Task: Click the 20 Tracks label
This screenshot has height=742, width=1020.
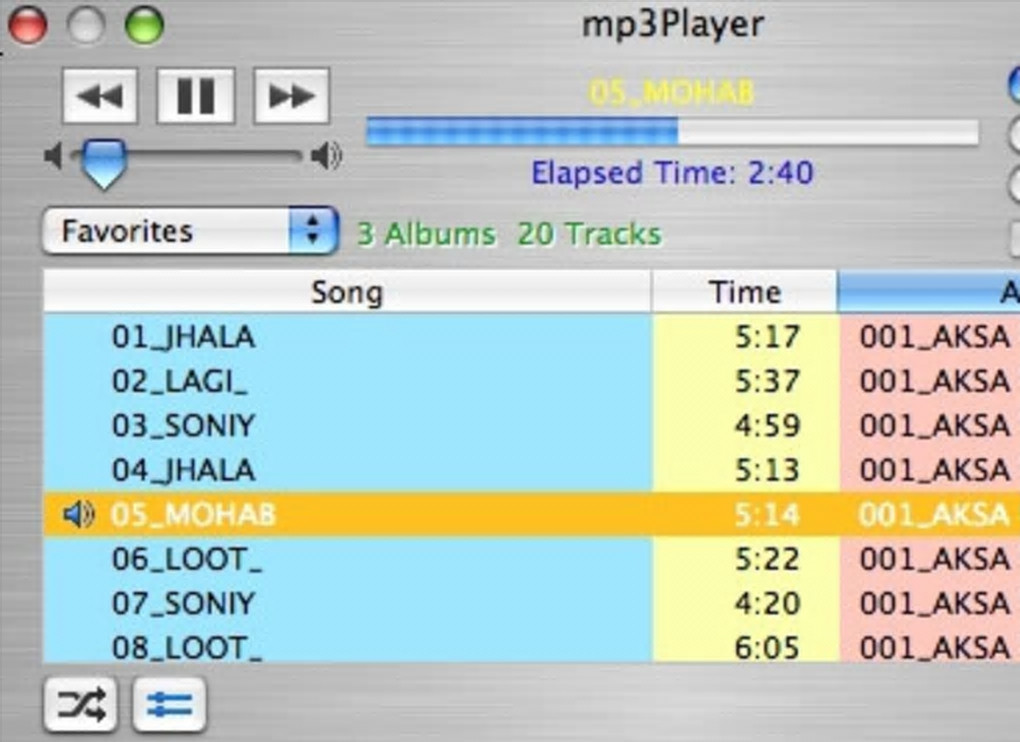Action: (589, 234)
